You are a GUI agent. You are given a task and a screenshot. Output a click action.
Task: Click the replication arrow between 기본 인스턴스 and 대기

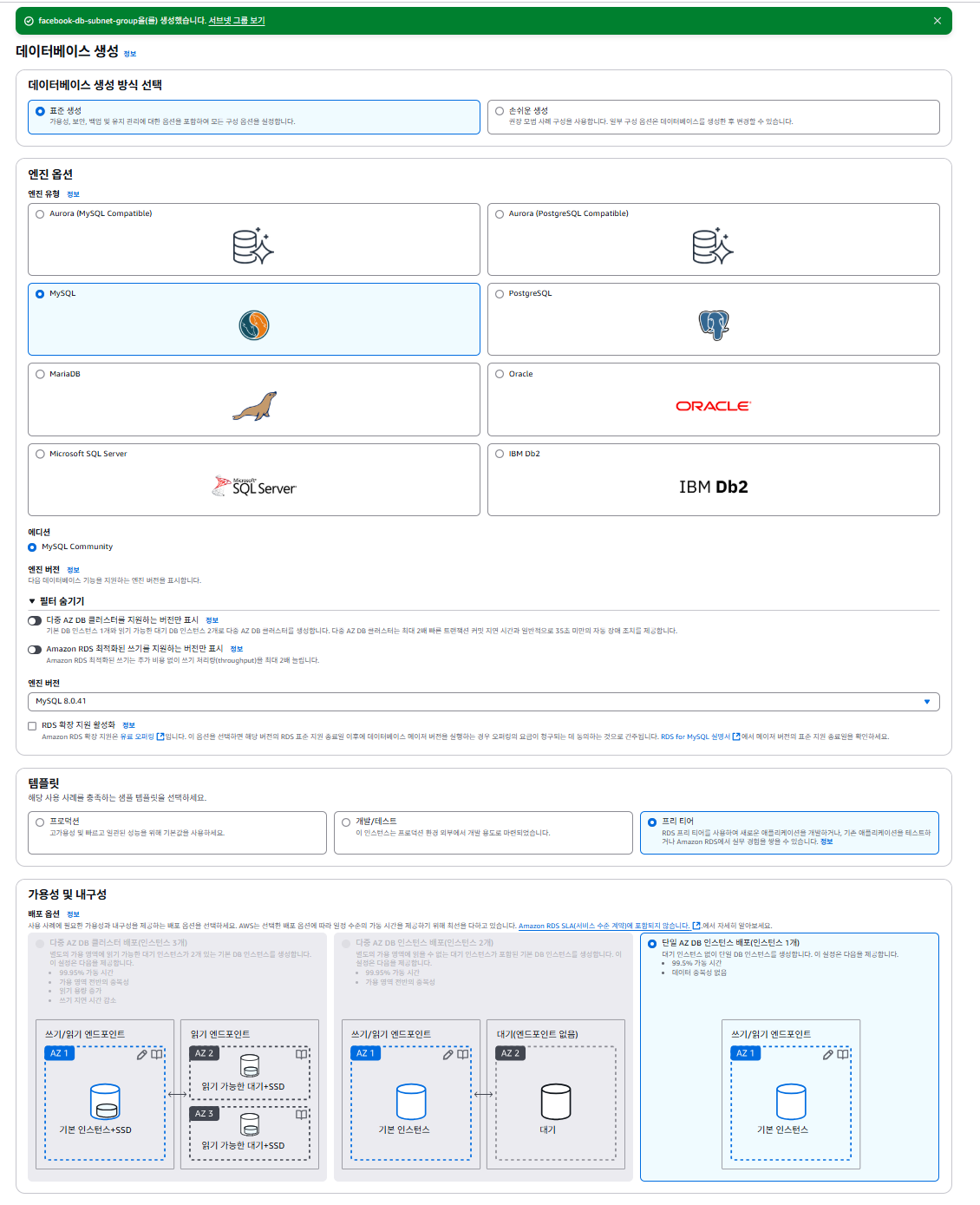pos(483,1095)
